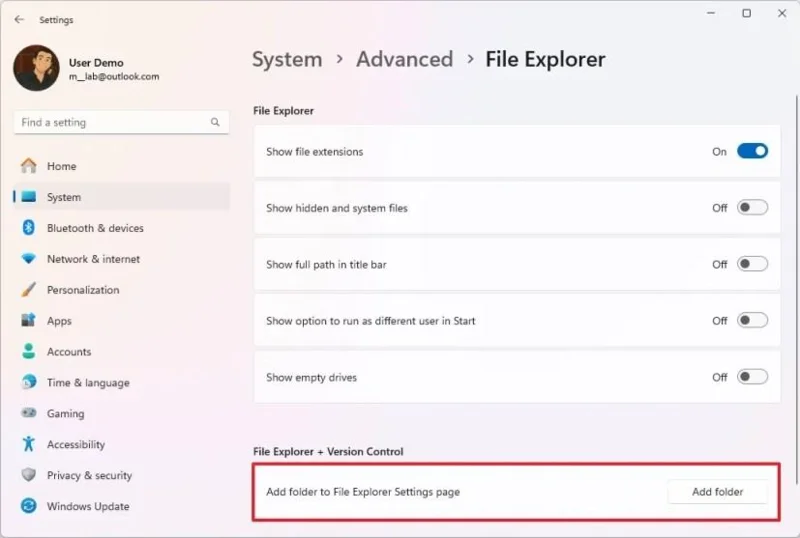Click the vertical scrollbar on the right

[x=797, y=289]
